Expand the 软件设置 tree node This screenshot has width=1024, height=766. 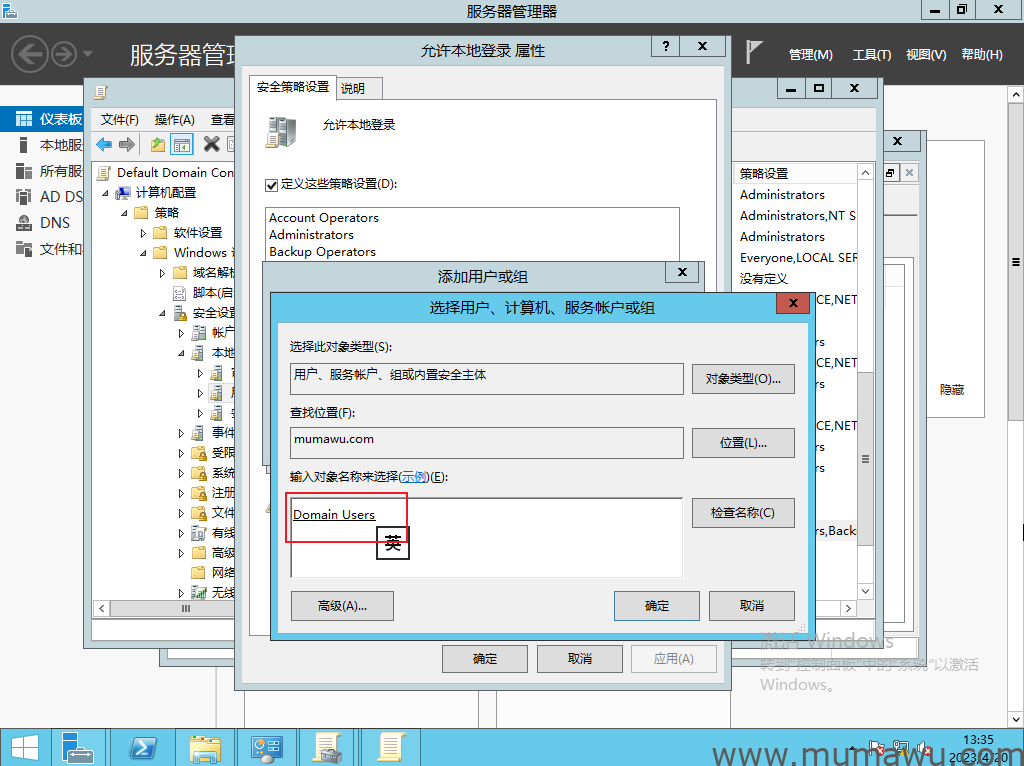[144, 233]
